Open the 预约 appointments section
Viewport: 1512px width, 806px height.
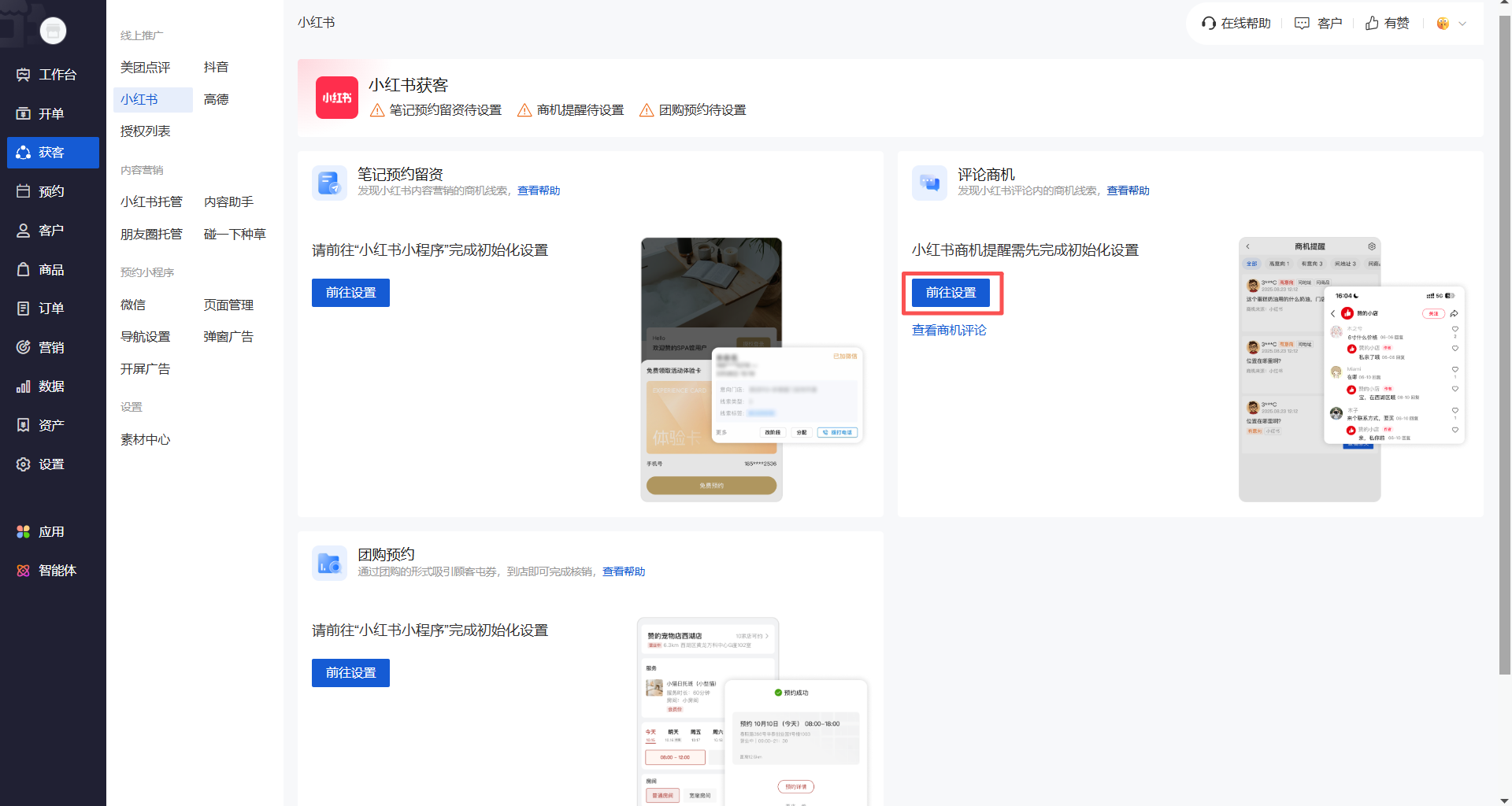53,190
